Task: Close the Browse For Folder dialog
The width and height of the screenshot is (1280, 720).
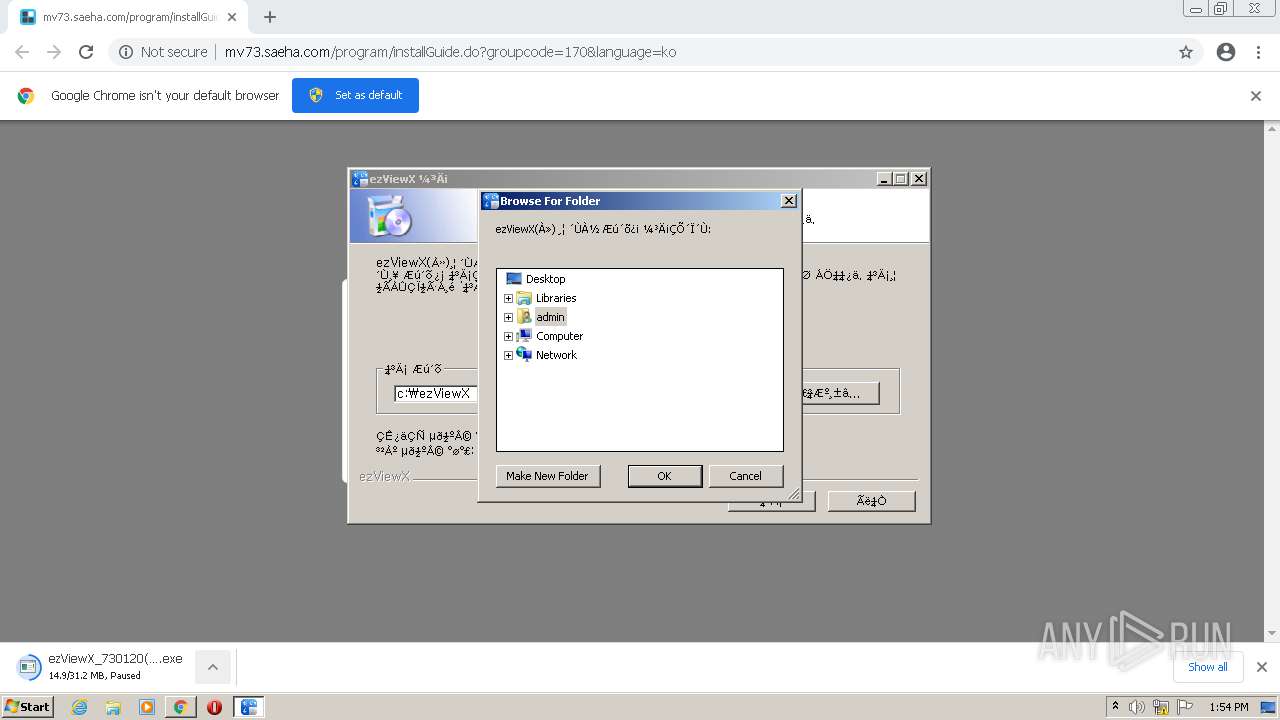Action: 788,201
